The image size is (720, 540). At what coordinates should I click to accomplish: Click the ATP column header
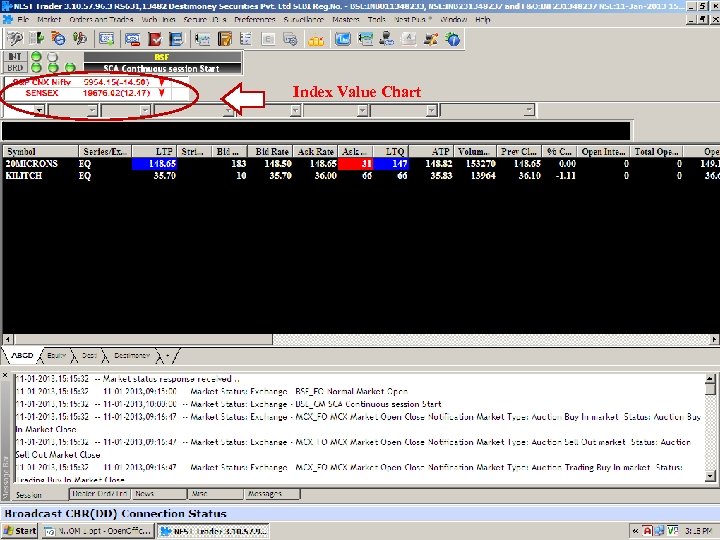pyautogui.click(x=432, y=152)
